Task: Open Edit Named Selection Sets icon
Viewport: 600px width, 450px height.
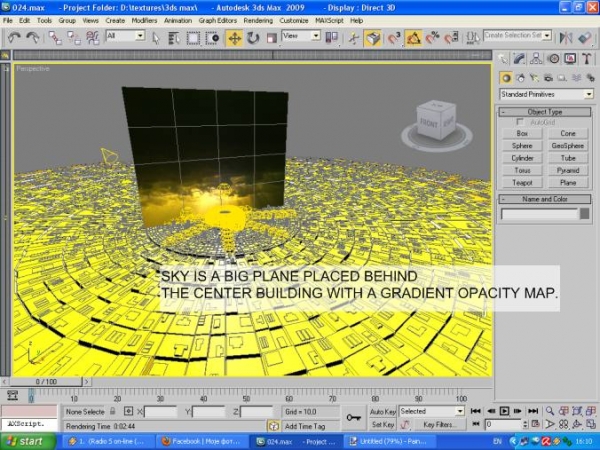Action: (473, 38)
